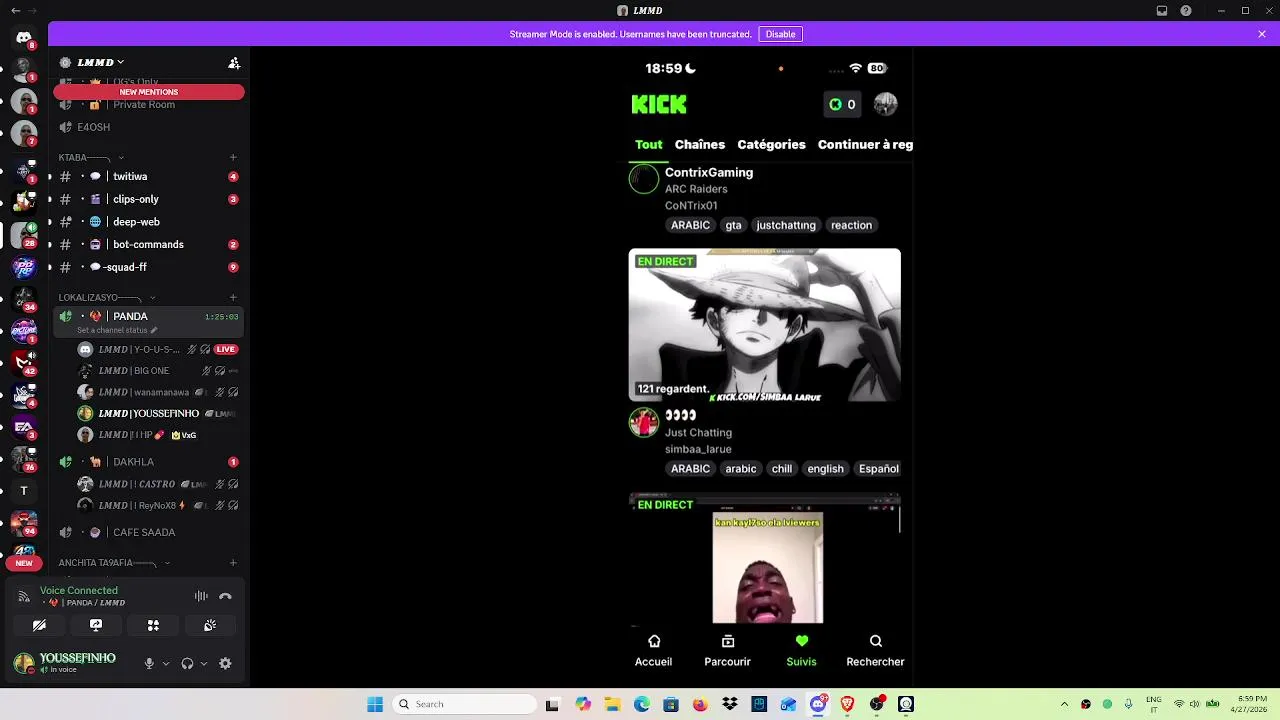Join the Private Room voice channel

tap(148, 105)
